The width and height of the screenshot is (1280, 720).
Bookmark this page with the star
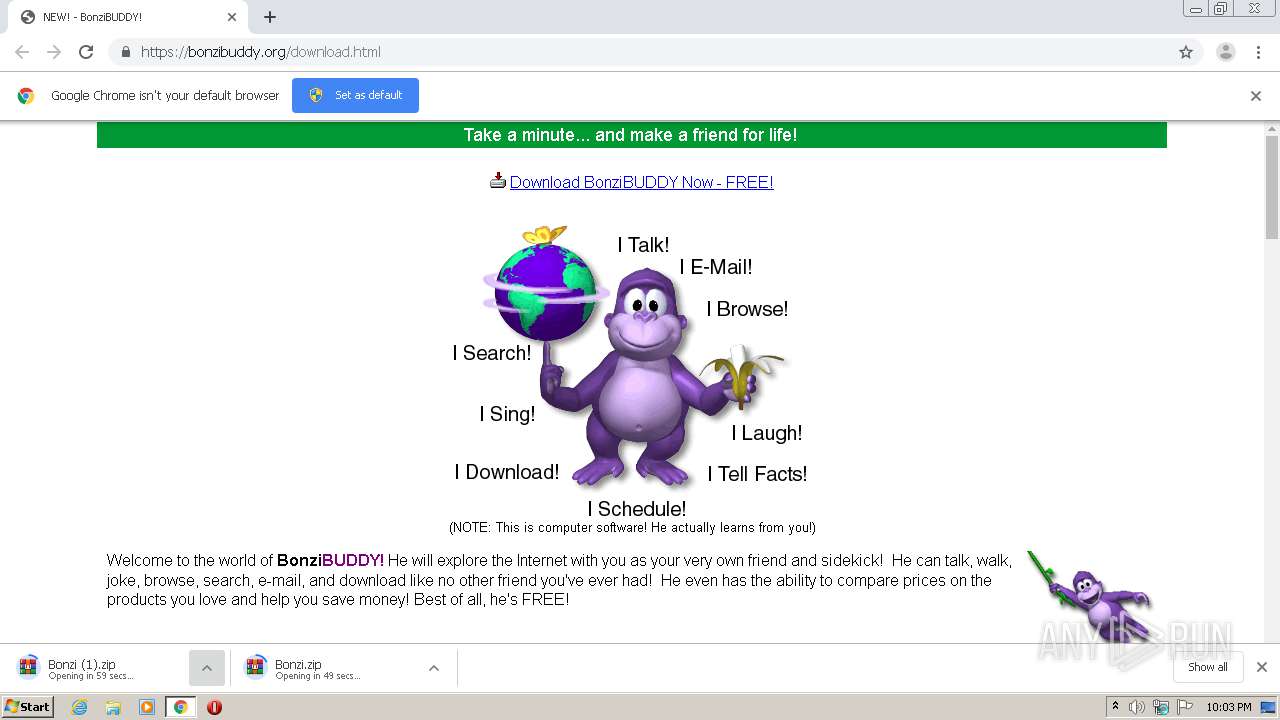coord(1186,52)
